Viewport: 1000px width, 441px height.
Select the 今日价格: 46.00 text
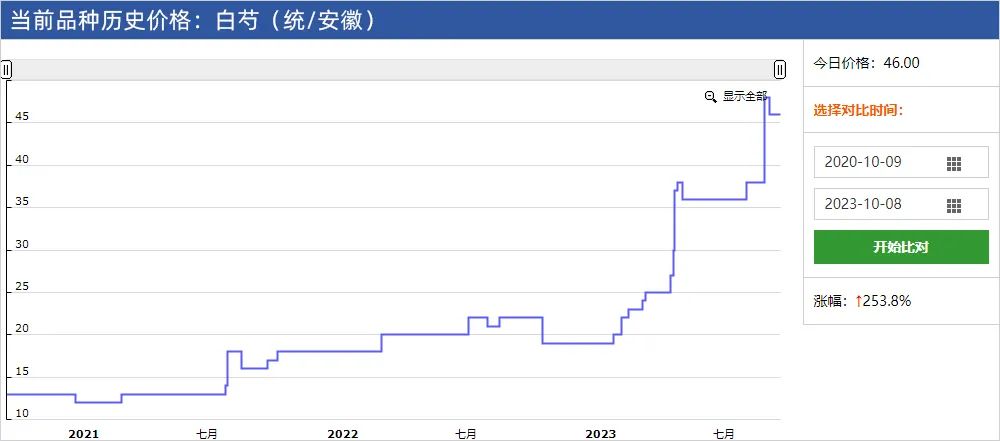point(866,63)
